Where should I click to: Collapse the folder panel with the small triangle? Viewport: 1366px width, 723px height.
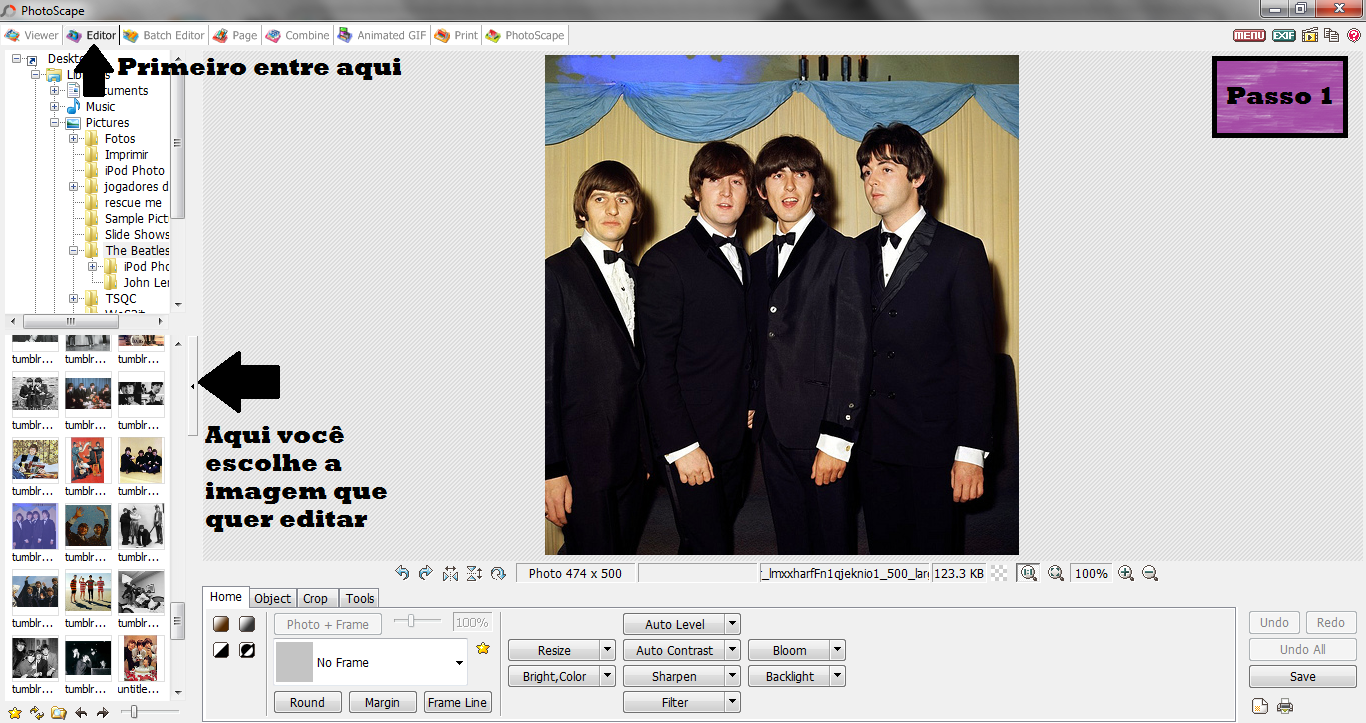click(192, 386)
